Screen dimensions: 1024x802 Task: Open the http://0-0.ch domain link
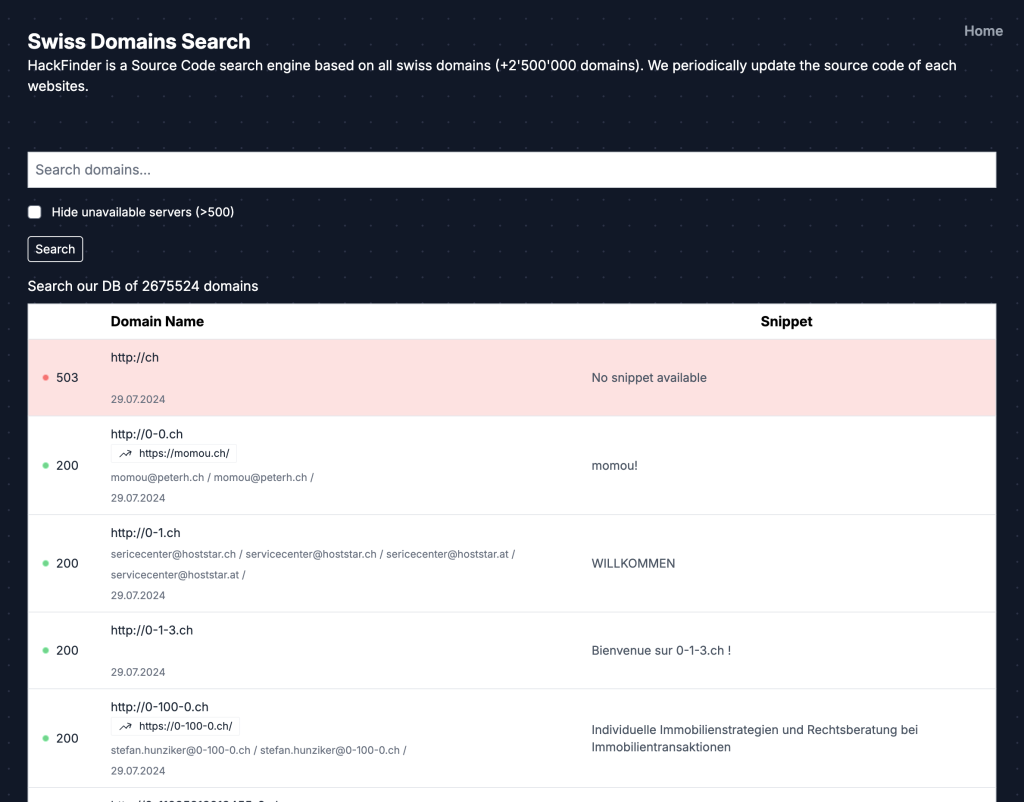(x=147, y=434)
